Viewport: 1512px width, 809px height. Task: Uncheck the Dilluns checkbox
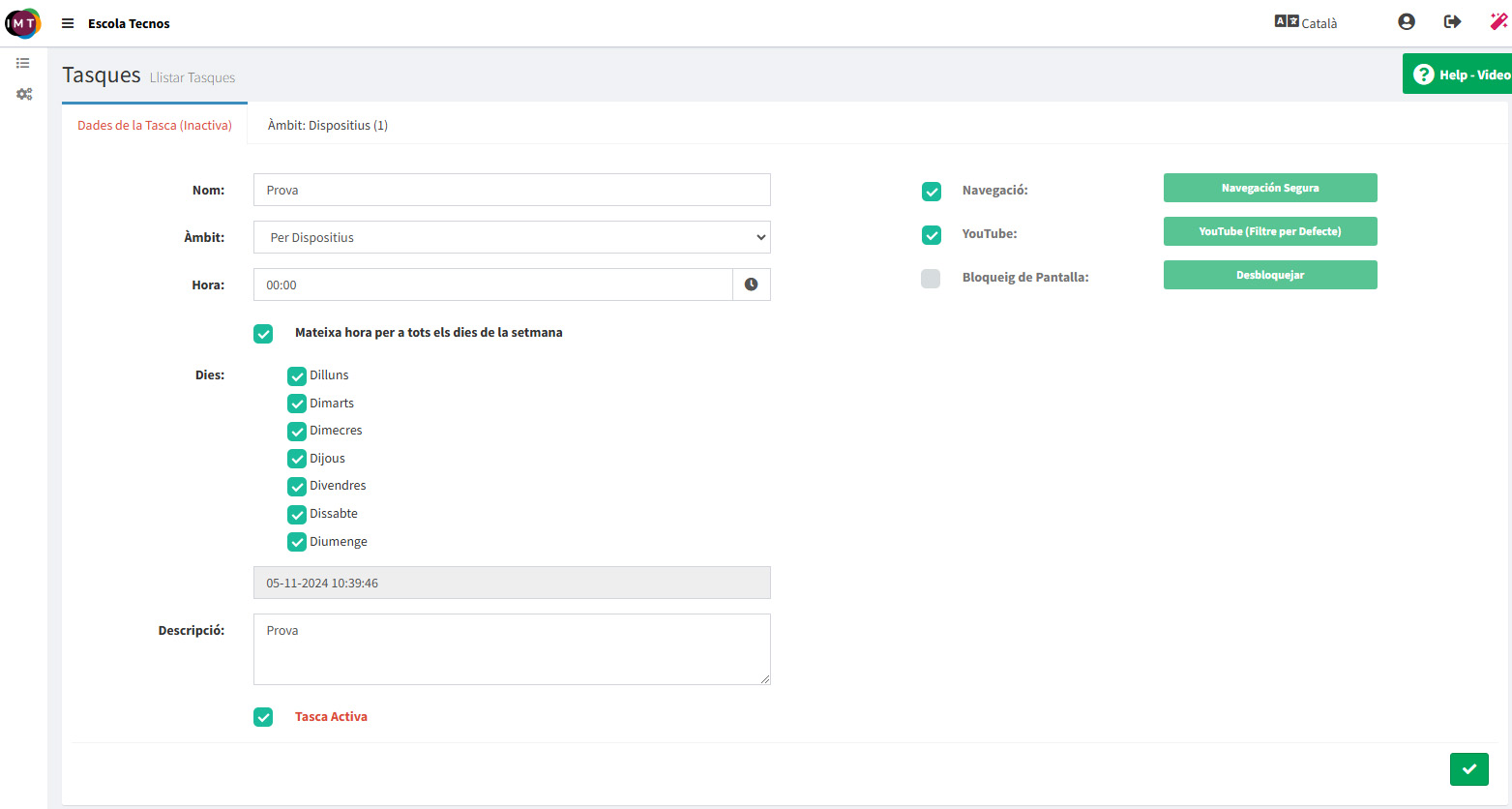coord(297,376)
